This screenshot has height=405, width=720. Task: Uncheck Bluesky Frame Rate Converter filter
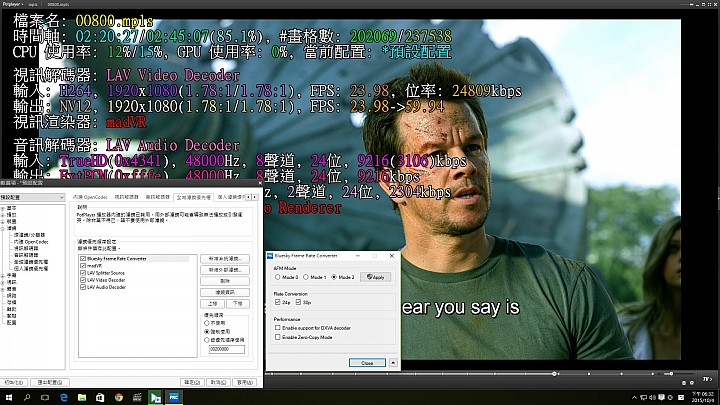(83, 259)
